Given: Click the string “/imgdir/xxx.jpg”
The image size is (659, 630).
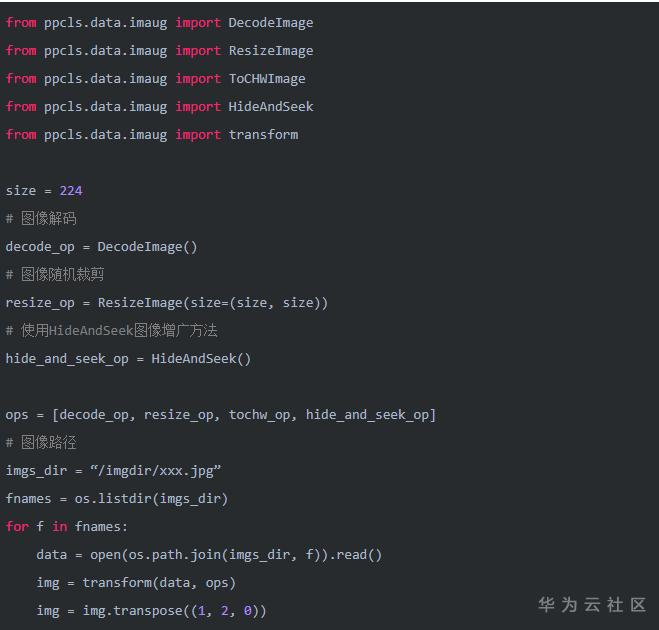Looking at the screenshot, I should (156, 471).
